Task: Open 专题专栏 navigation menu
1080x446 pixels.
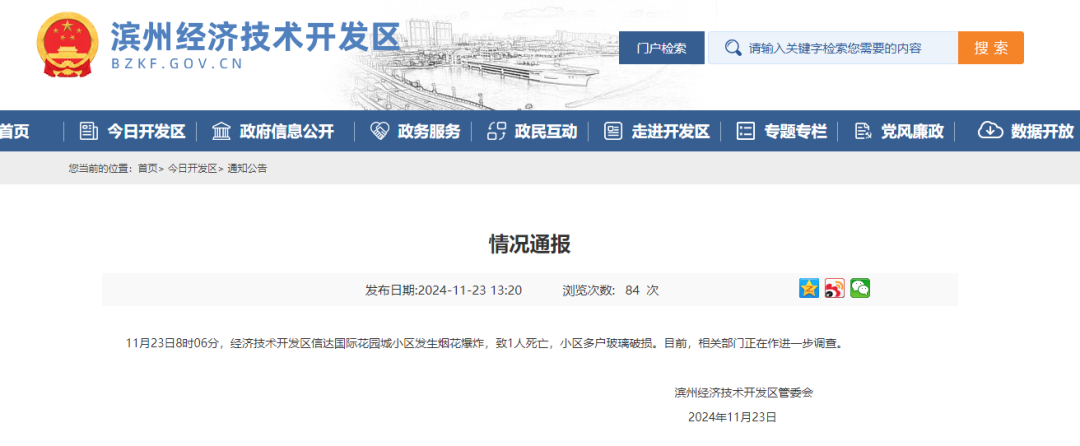Action: point(795,131)
